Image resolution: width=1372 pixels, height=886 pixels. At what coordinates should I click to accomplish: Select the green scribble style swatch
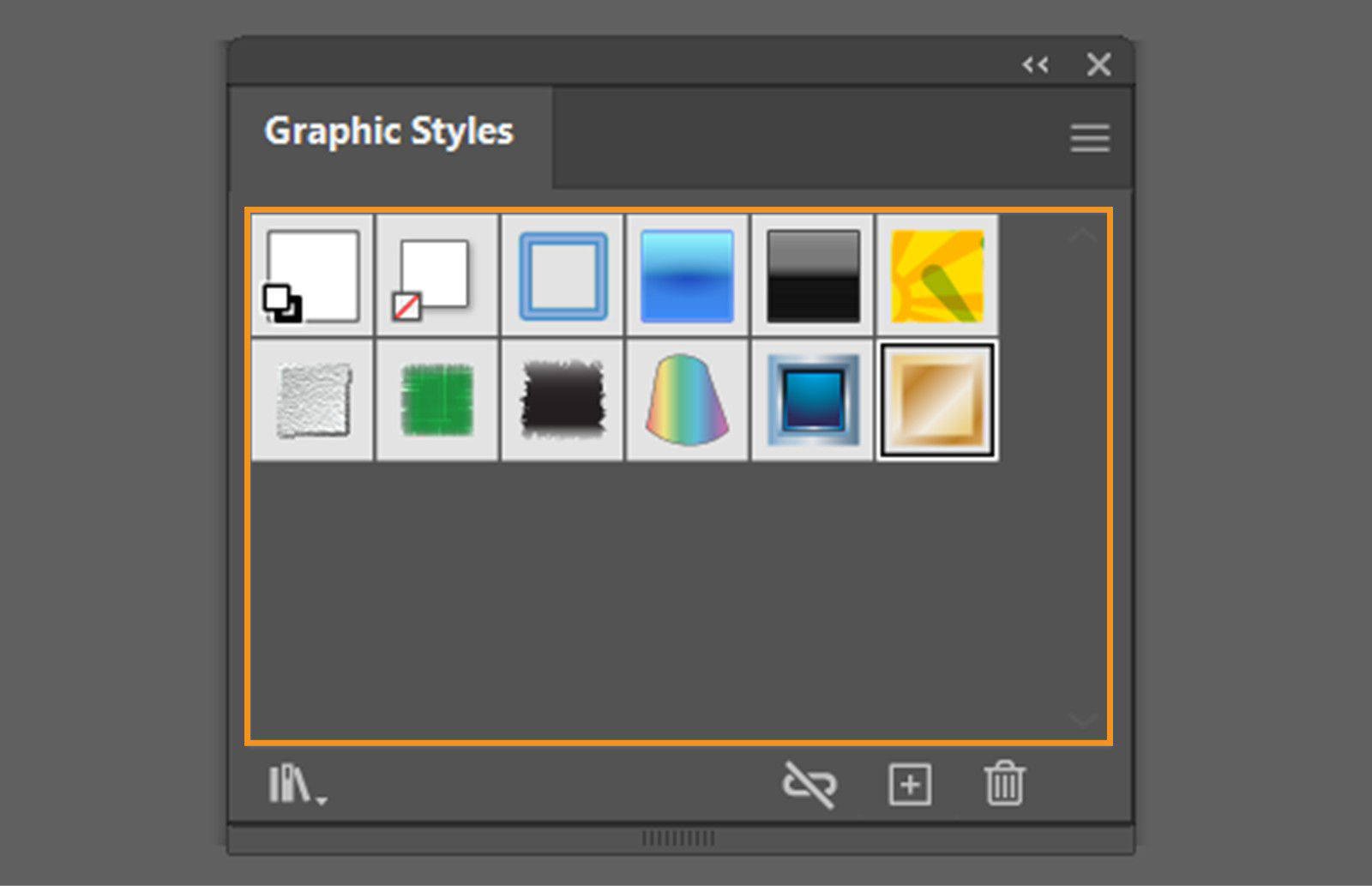[x=437, y=400]
